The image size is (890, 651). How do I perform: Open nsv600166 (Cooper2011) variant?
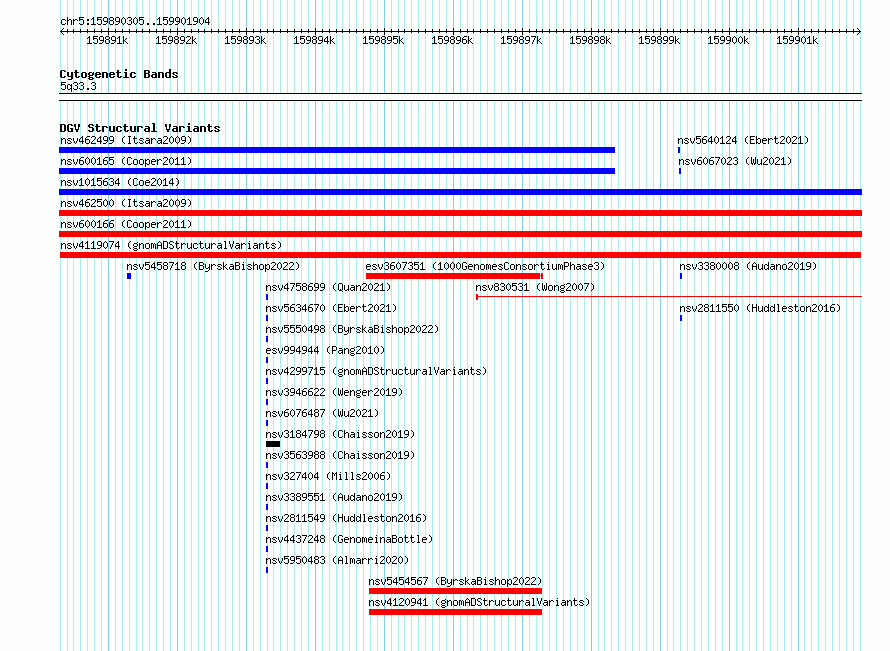click(x=126, y=224)
